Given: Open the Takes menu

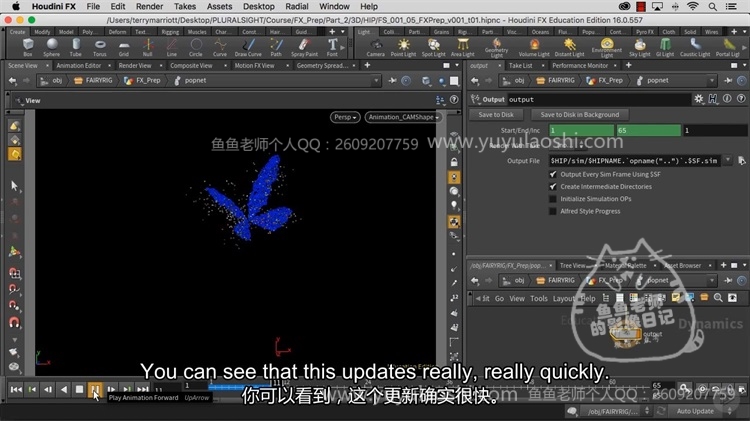Looking at the screenshot, I should (185, 6).
